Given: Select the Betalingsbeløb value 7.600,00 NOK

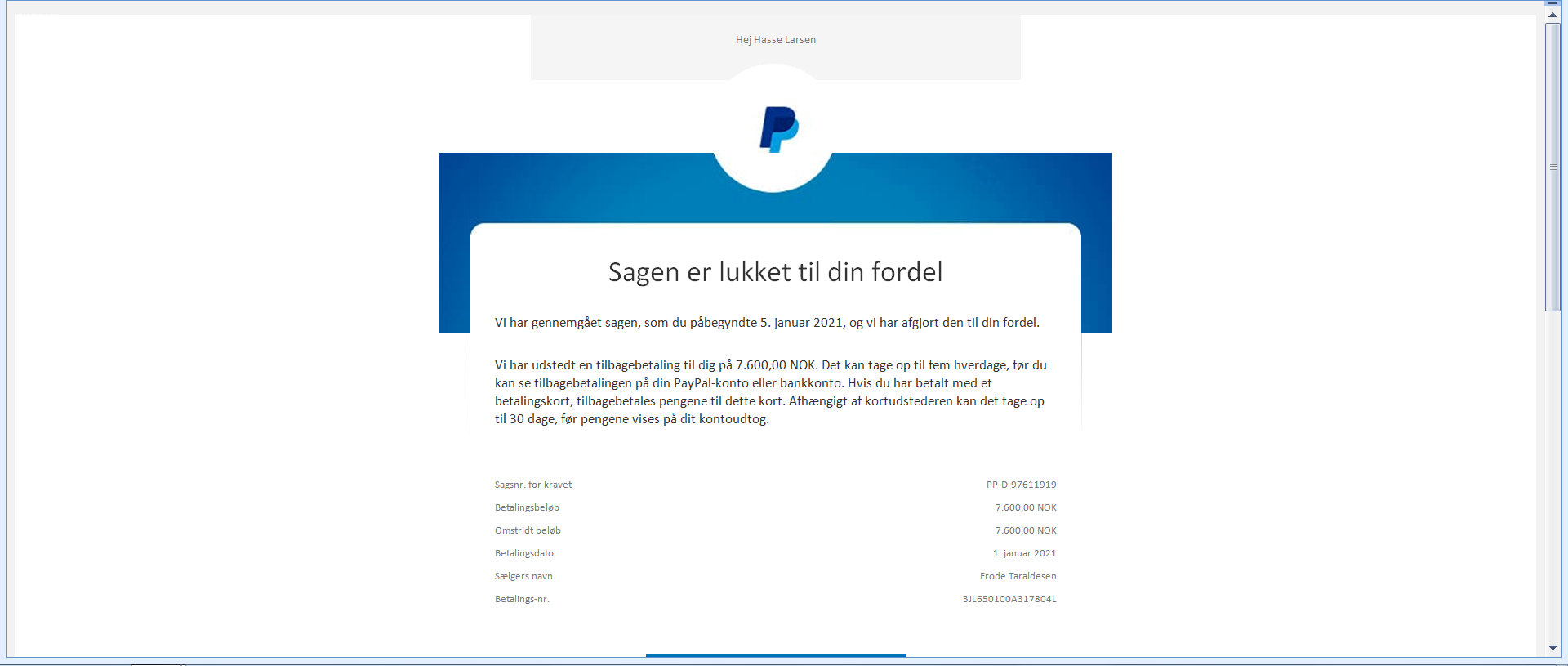Looking at the screenshot, I should [x=1026, y=507].
